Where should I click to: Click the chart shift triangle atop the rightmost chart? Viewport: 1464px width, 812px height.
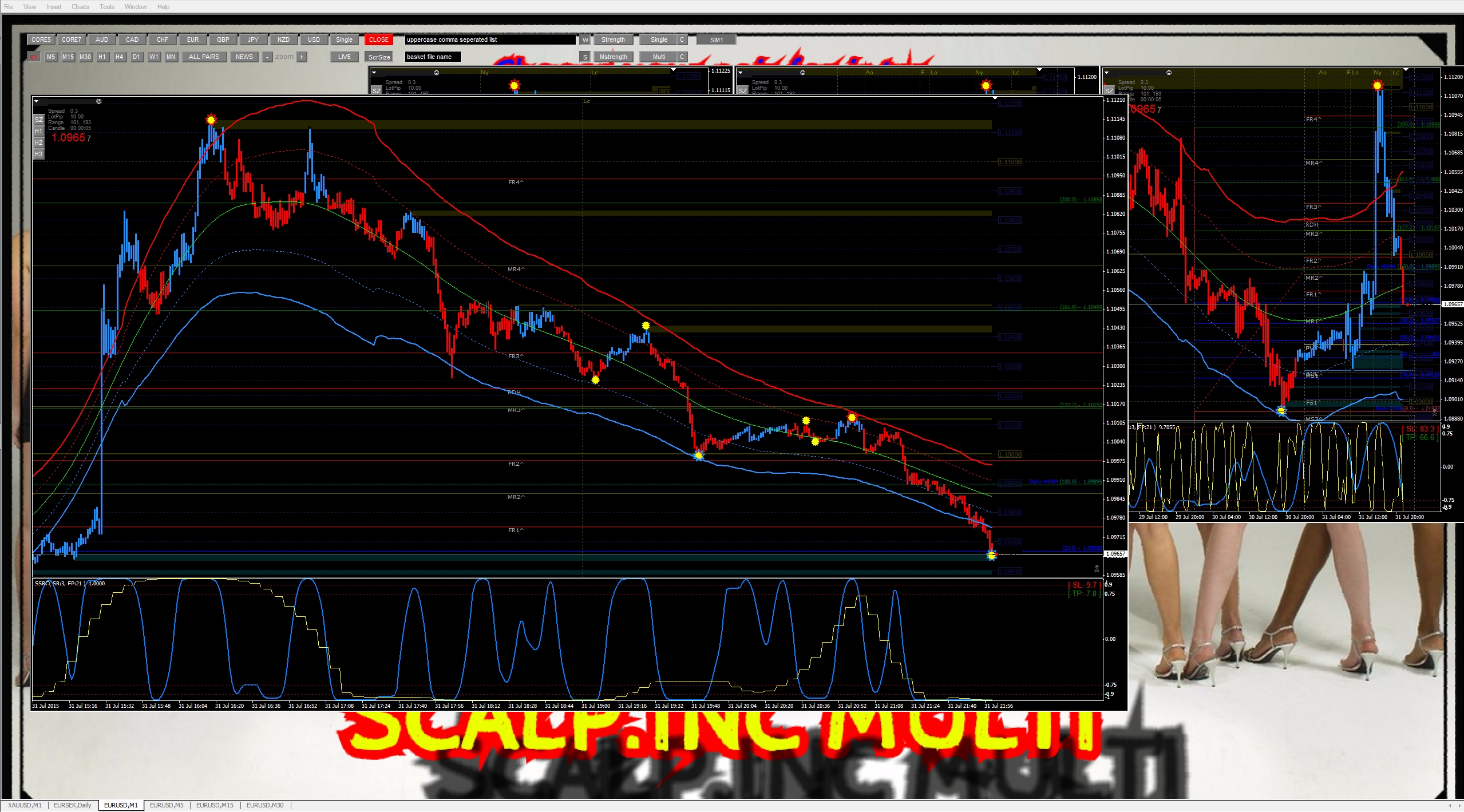coord(1406,70)
